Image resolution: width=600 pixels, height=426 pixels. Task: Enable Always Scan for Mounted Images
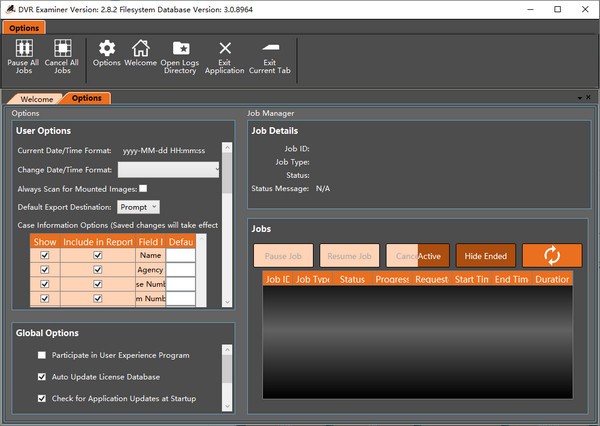tap(143, 188)
